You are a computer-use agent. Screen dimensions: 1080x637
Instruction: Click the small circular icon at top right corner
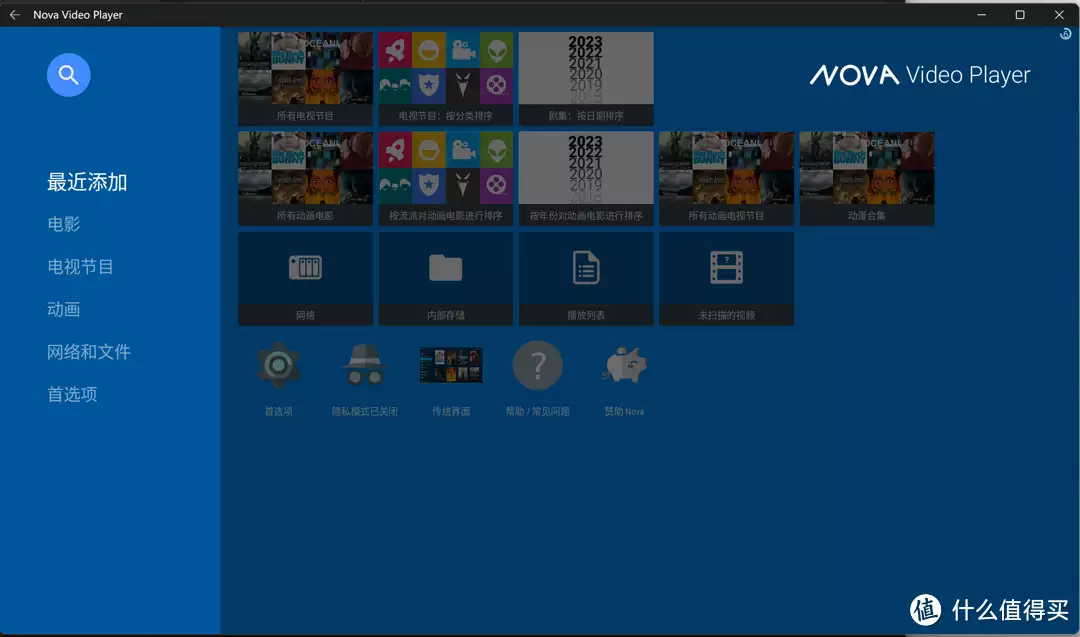click(x=1066, y=34)
